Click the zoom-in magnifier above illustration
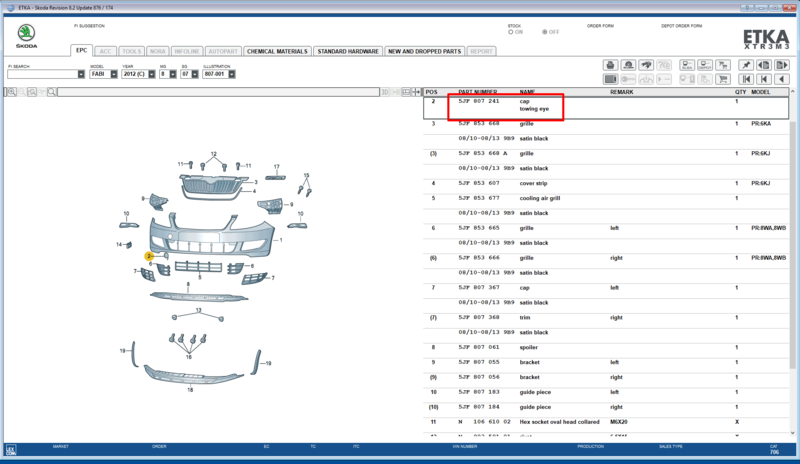This screenshot has height=464, width=800. [12, 92]
